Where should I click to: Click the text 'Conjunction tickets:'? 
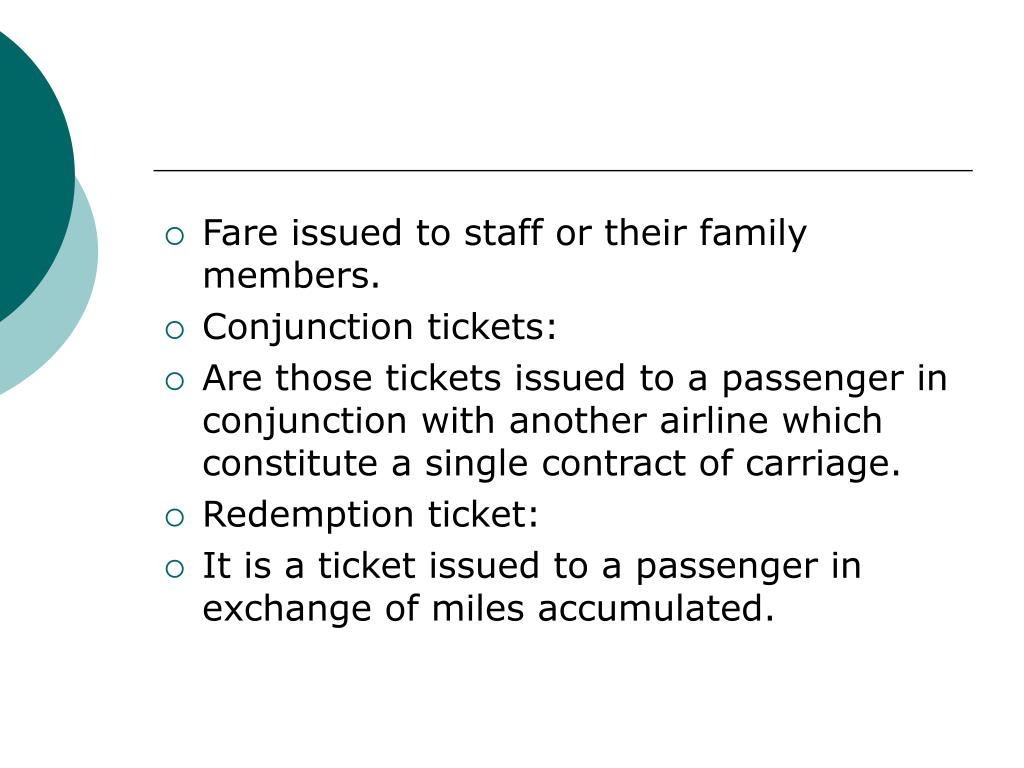[379, 327]
